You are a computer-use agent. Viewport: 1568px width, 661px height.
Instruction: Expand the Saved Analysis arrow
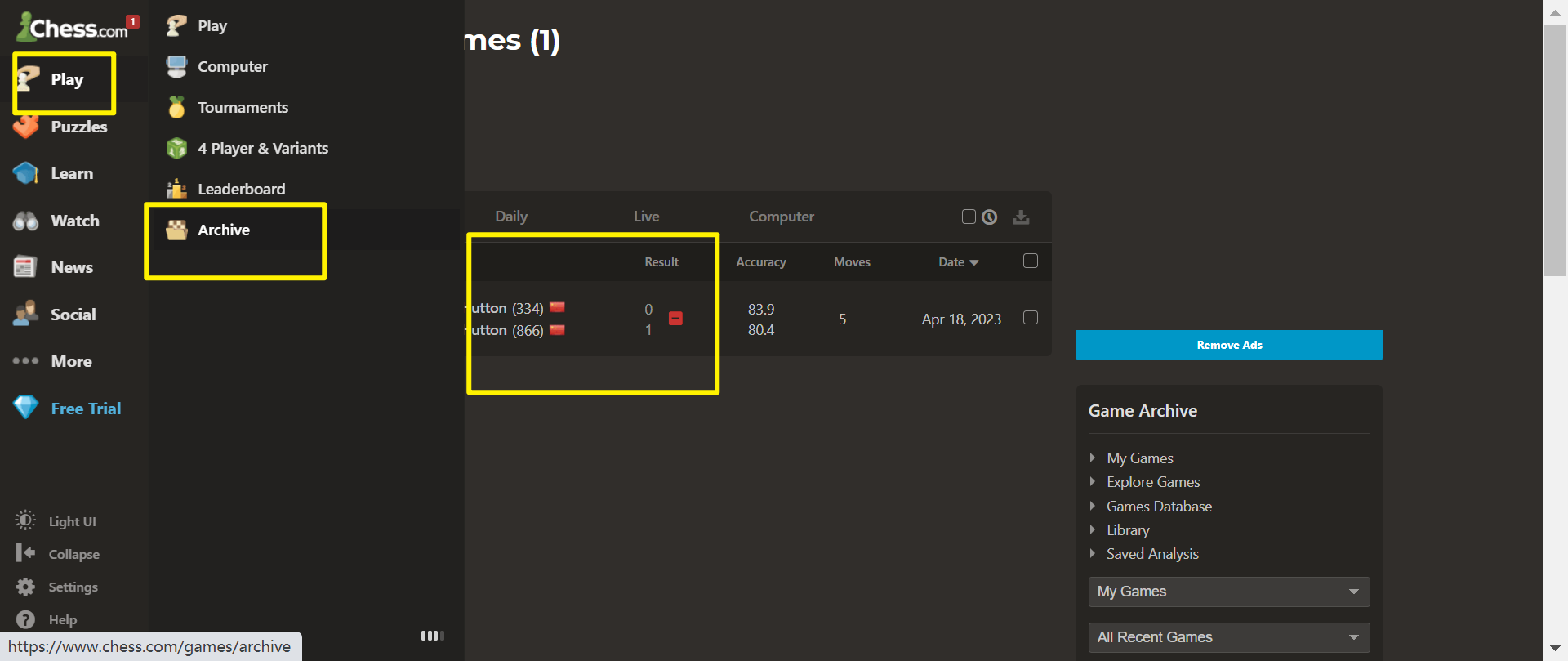coord(1093,553)
